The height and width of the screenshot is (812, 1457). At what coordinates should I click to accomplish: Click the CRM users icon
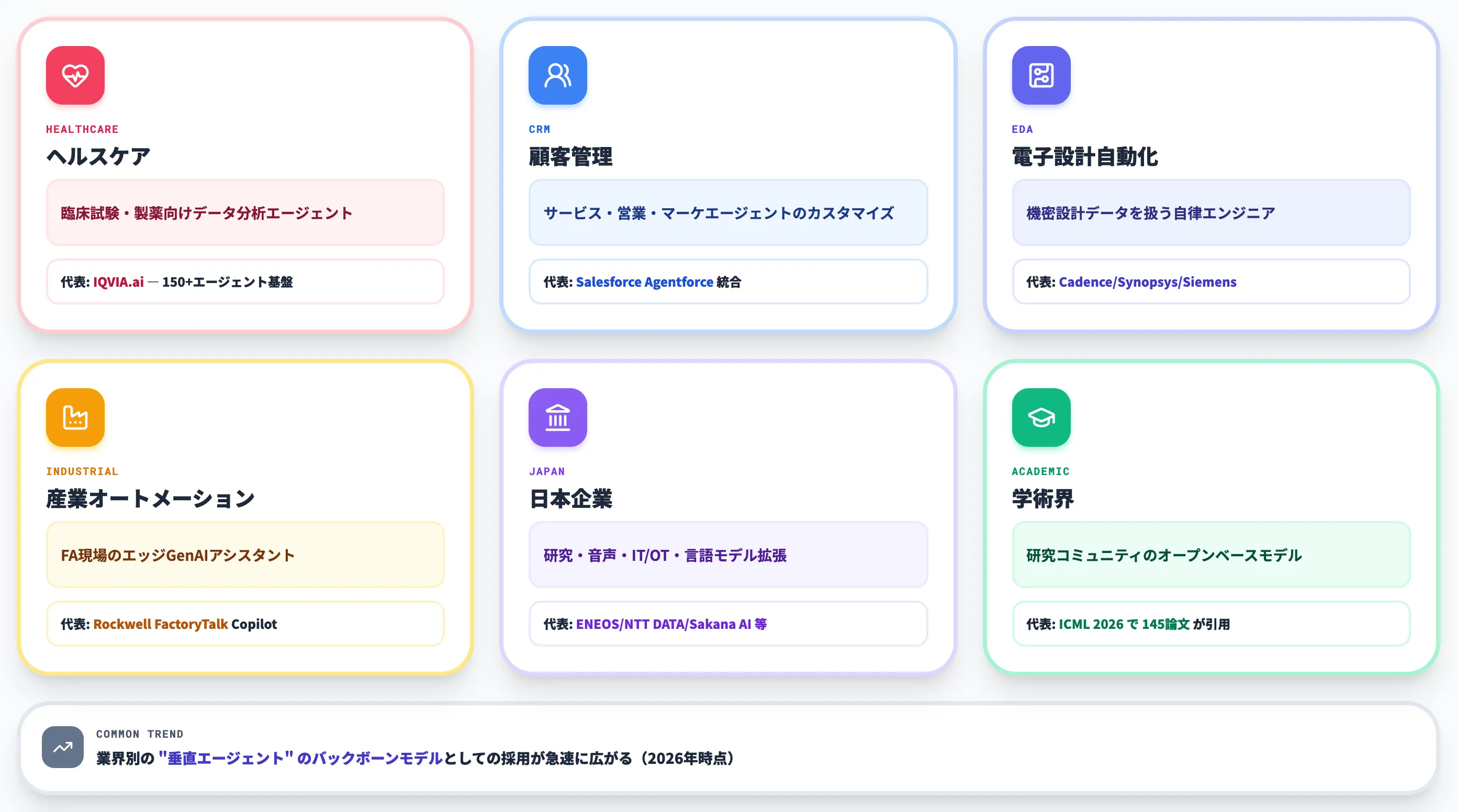pyautogui.click(x=558, y=75)
